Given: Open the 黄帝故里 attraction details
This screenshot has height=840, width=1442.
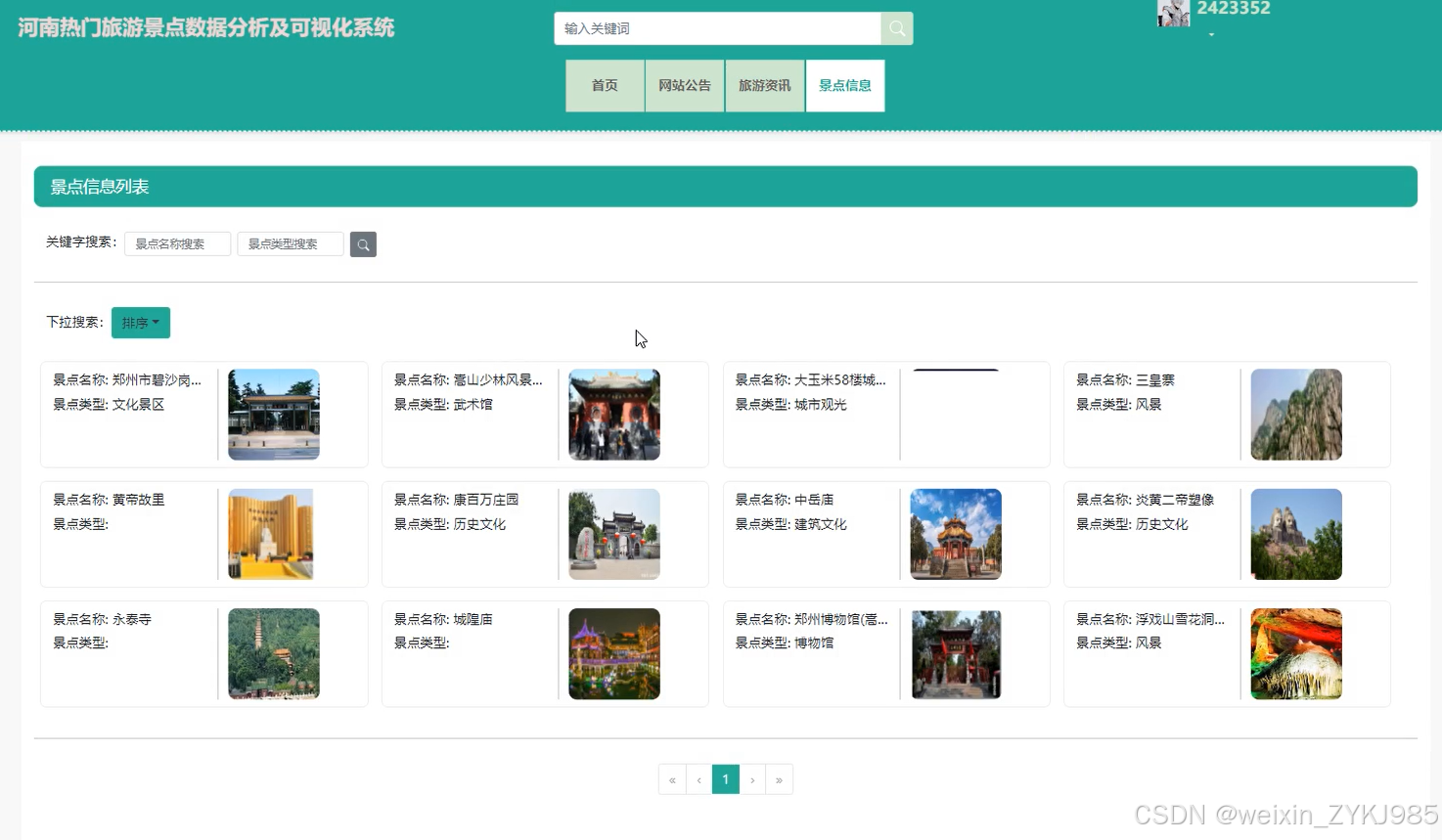Looking at the screenshot, I should click(203, 534).
